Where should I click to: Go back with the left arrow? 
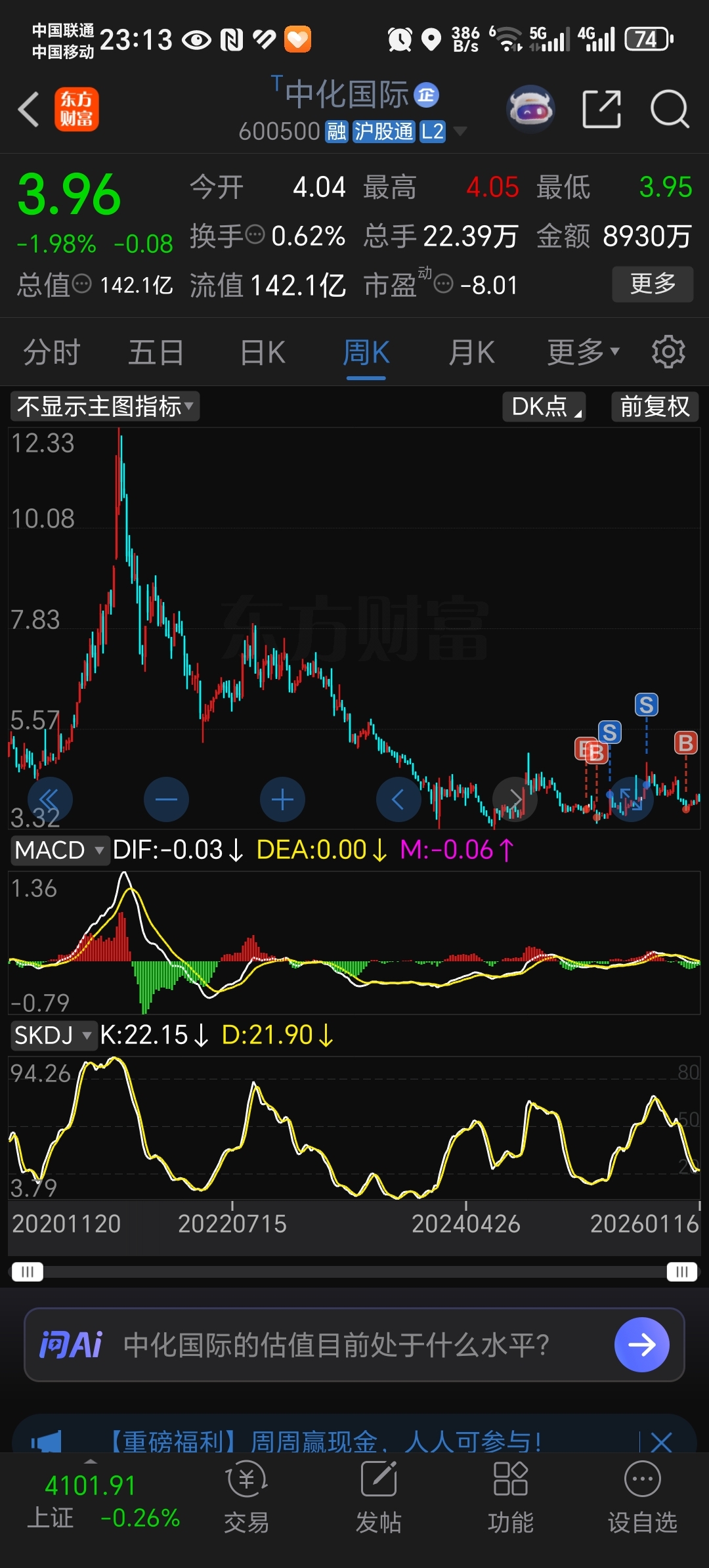click(x=28, y=109)
